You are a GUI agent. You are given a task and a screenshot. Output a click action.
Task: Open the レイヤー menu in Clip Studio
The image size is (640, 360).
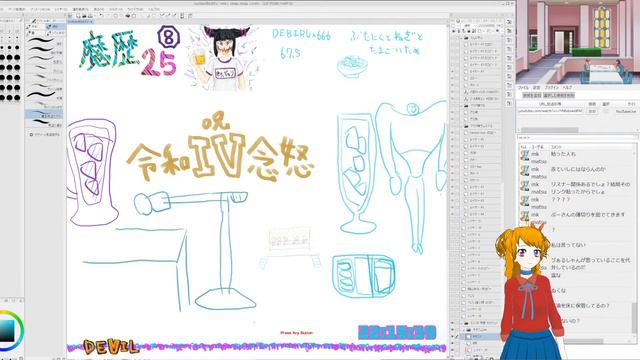tap(61, 9)
